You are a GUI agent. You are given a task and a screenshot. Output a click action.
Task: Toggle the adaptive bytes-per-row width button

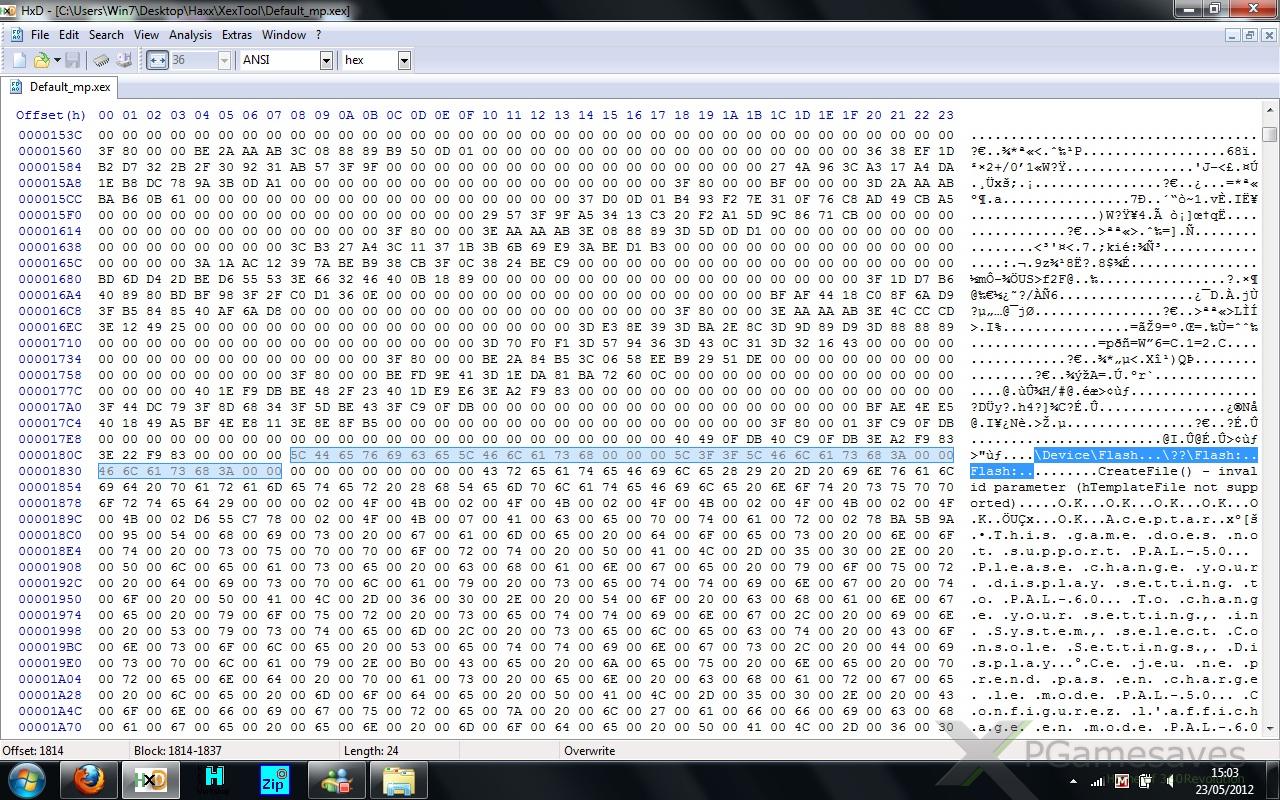pyautogui.click(x=157, y=60)
